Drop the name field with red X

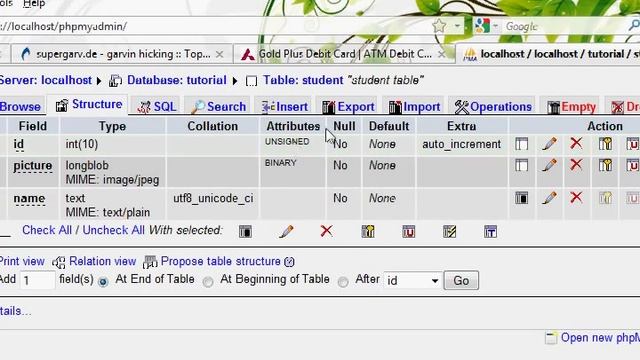tap(576, 198)
